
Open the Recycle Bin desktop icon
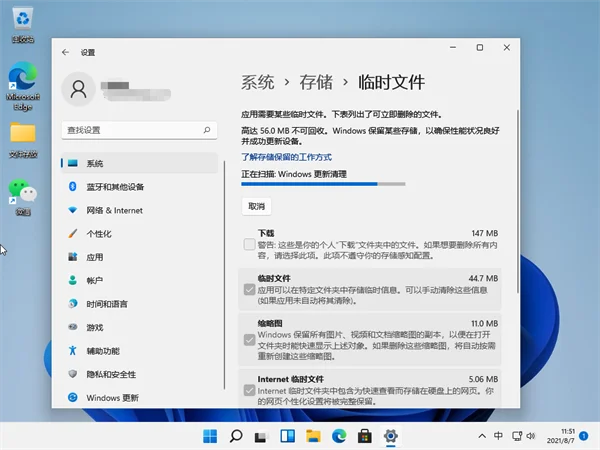(23, 25)
